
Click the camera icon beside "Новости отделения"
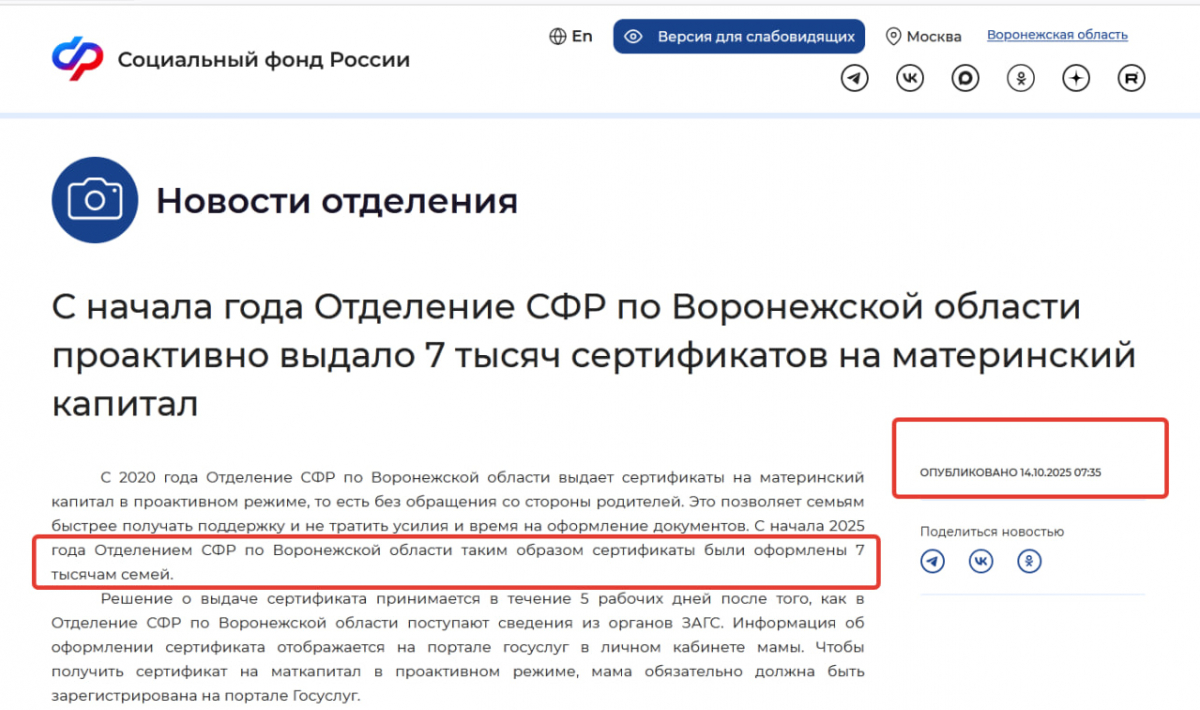95,200
